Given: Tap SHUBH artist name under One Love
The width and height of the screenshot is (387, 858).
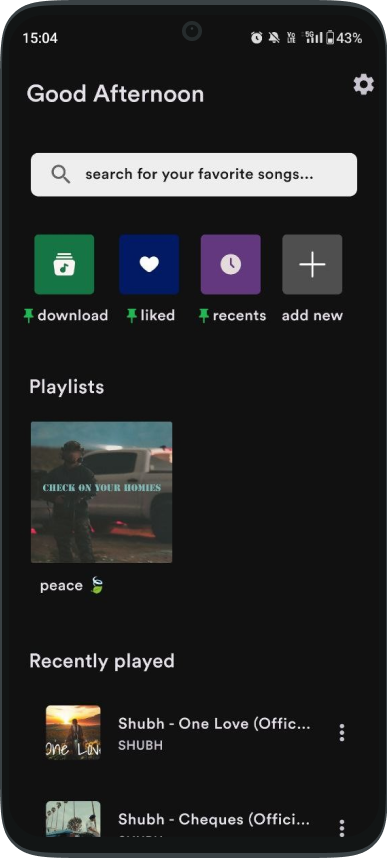Looking at the screenshot, I should [140, 746].
